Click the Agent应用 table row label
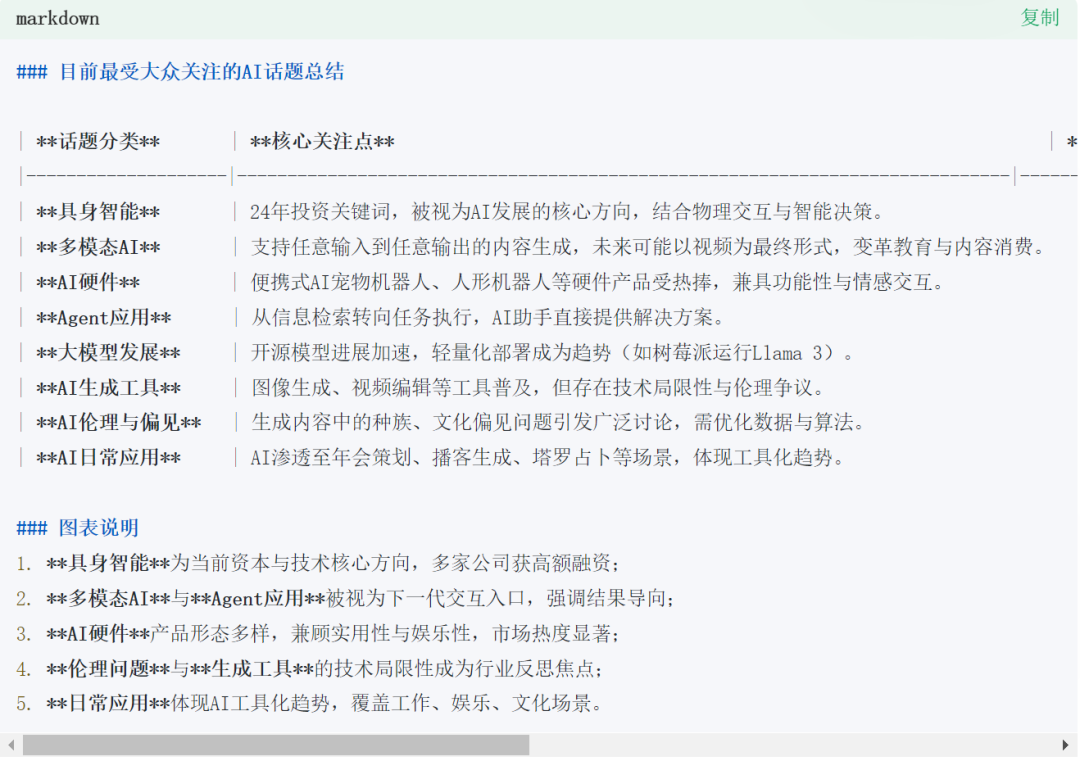1080x761 pixels. coord(103,318)
